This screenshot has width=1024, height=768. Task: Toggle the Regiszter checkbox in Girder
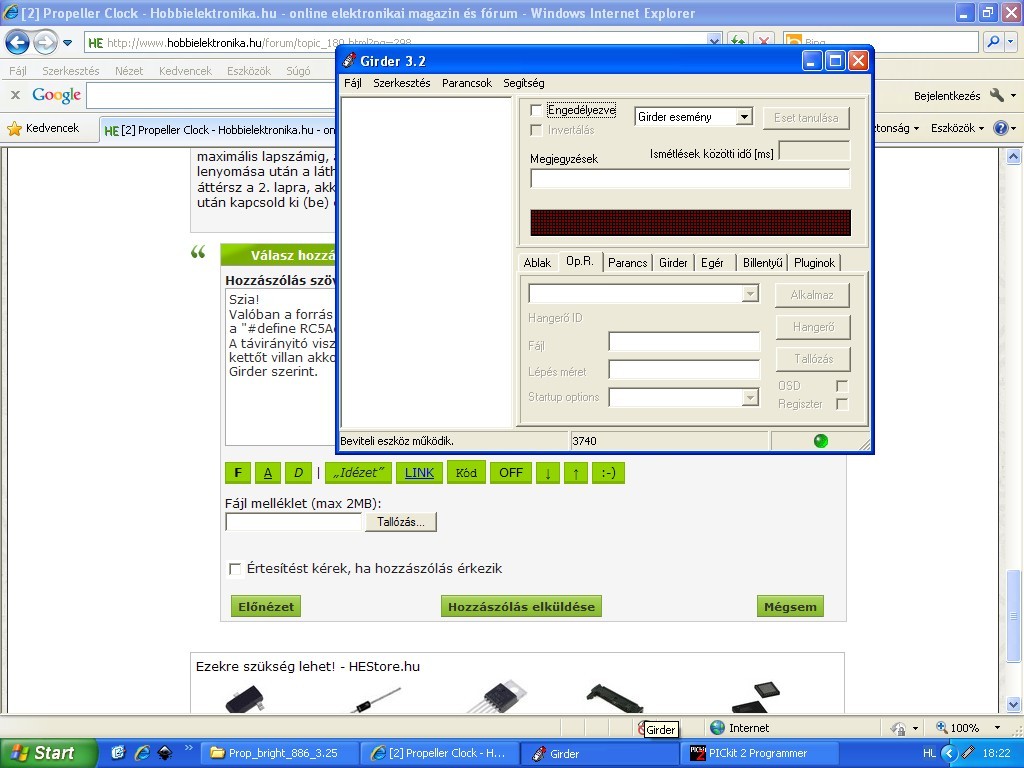(842, 404)
